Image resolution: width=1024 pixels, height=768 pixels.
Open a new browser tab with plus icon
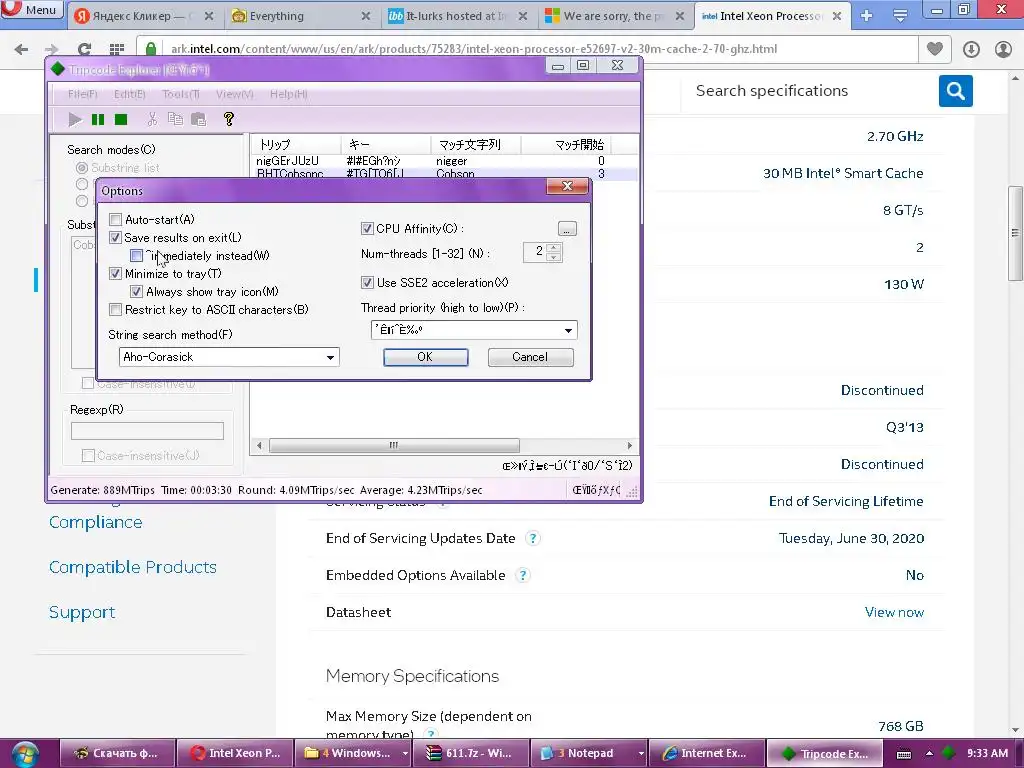867,16
